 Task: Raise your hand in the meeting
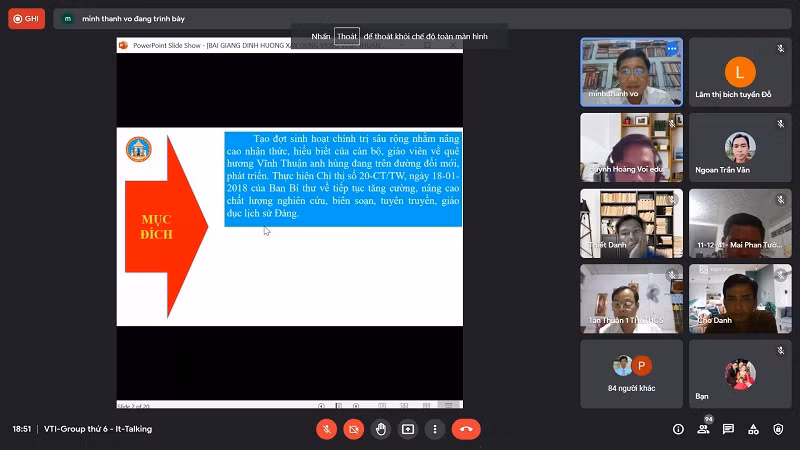[x=380, y=429]
